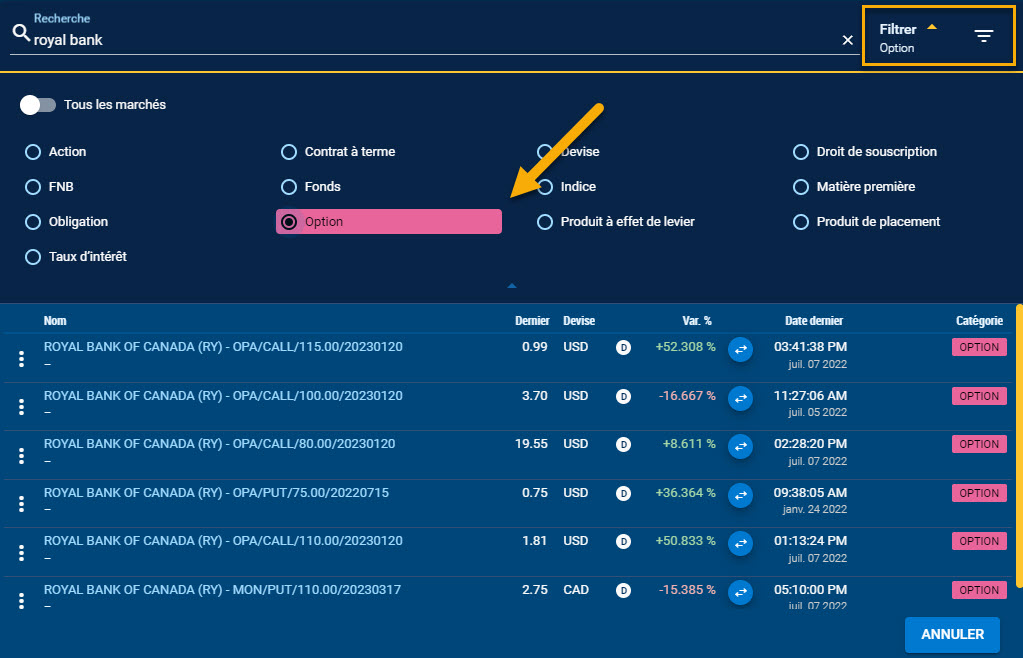
Task: Click swap arrows icon for CALL/100.00 row
Action: (x=740, y=397)
